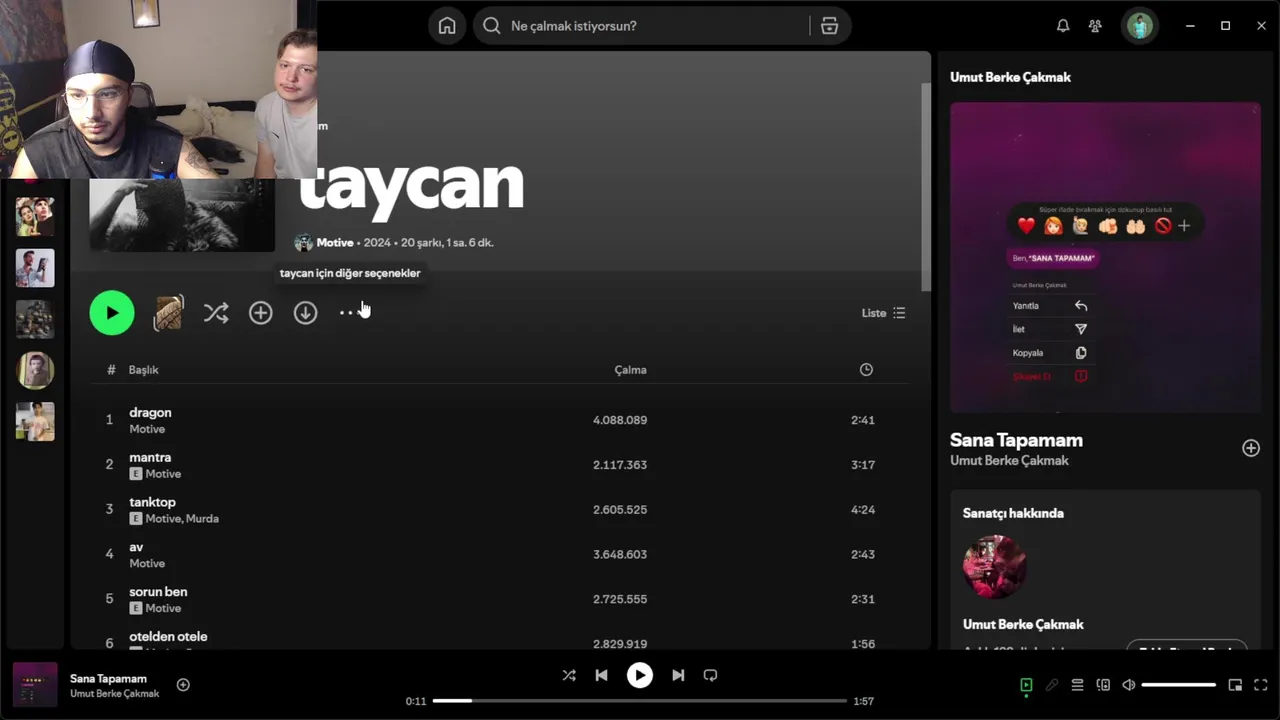This screenshot has width=1280, height=720.
Task: Open round artist thumbnail in sidebar
Action: click(35, 370)
